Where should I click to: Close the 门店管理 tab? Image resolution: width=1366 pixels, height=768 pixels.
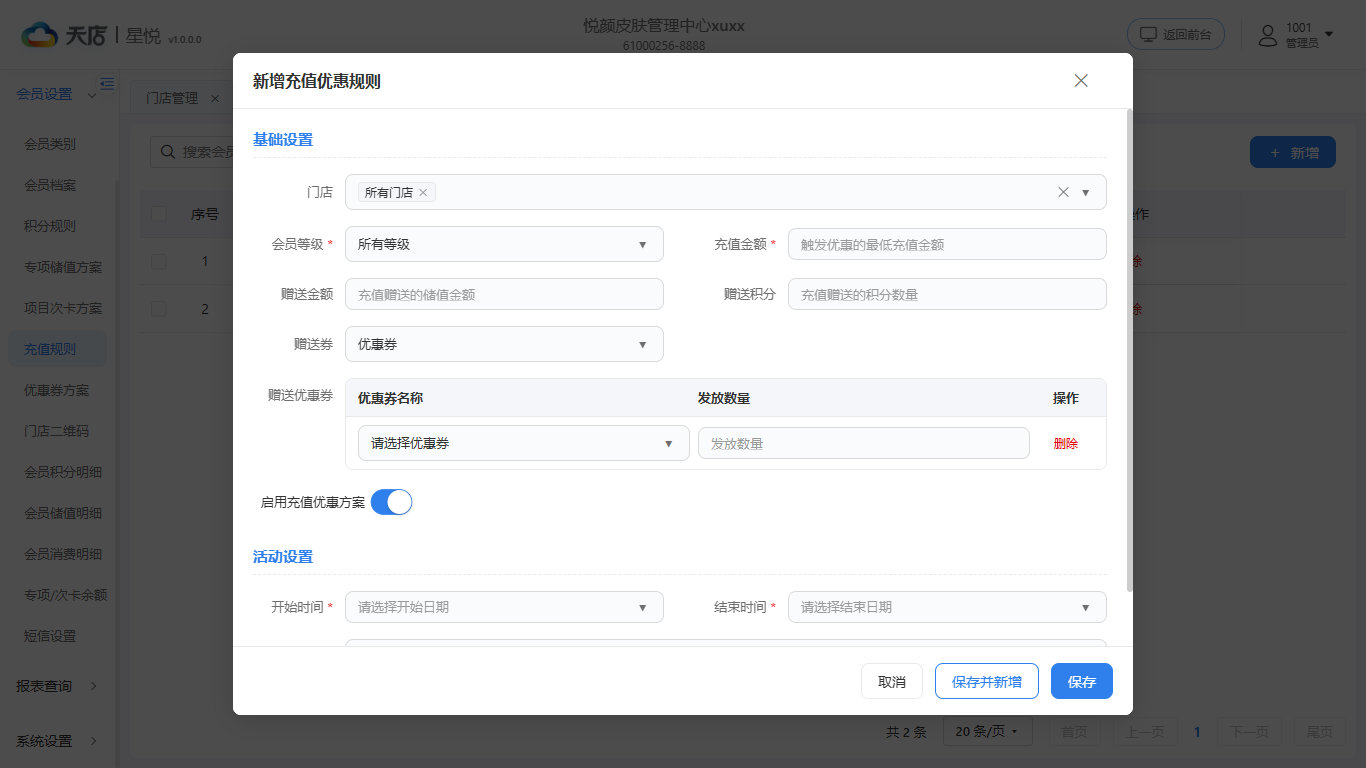[x=215, y=99]
